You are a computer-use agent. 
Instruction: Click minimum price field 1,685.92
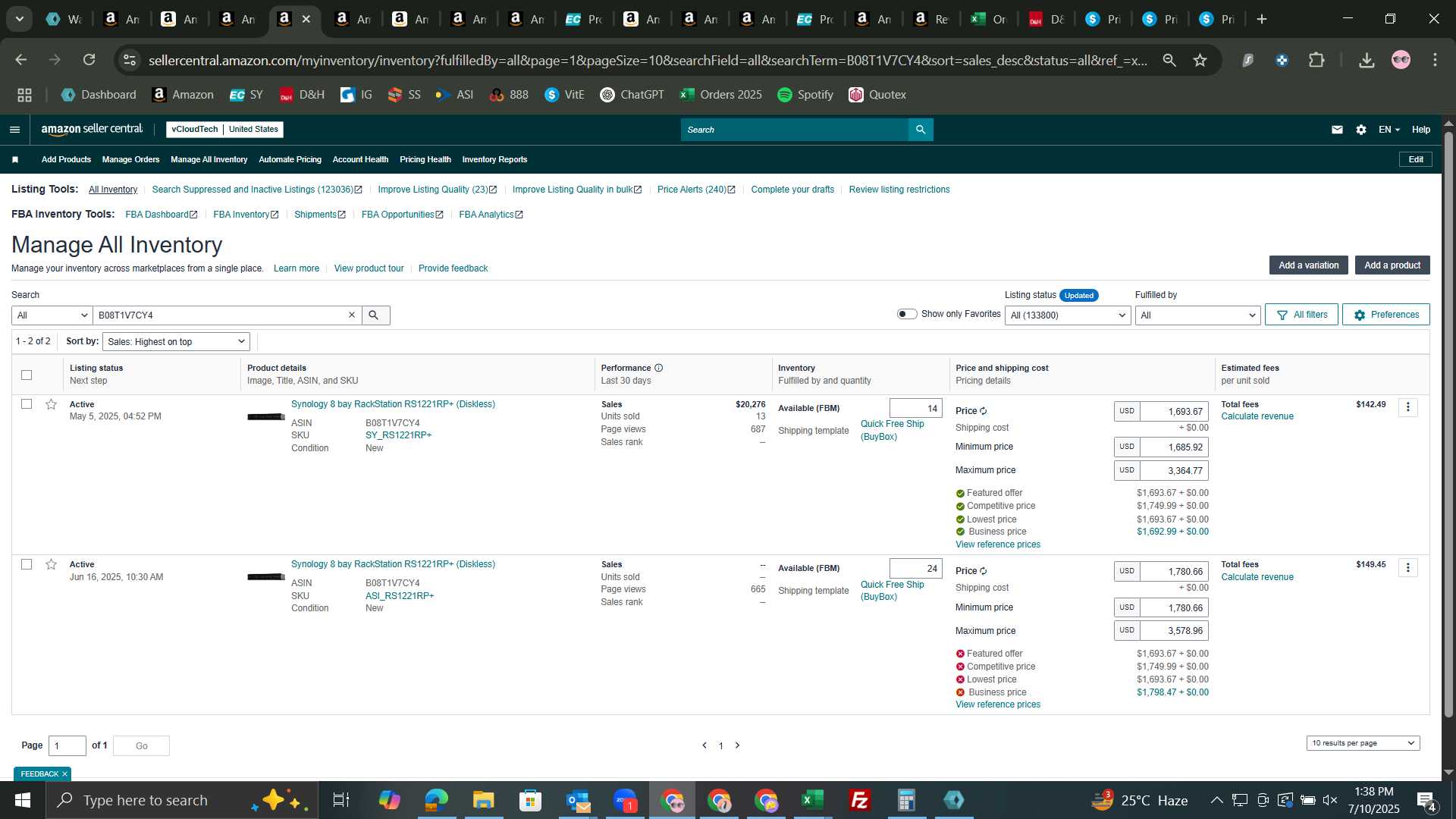(x=1174, y=447)
